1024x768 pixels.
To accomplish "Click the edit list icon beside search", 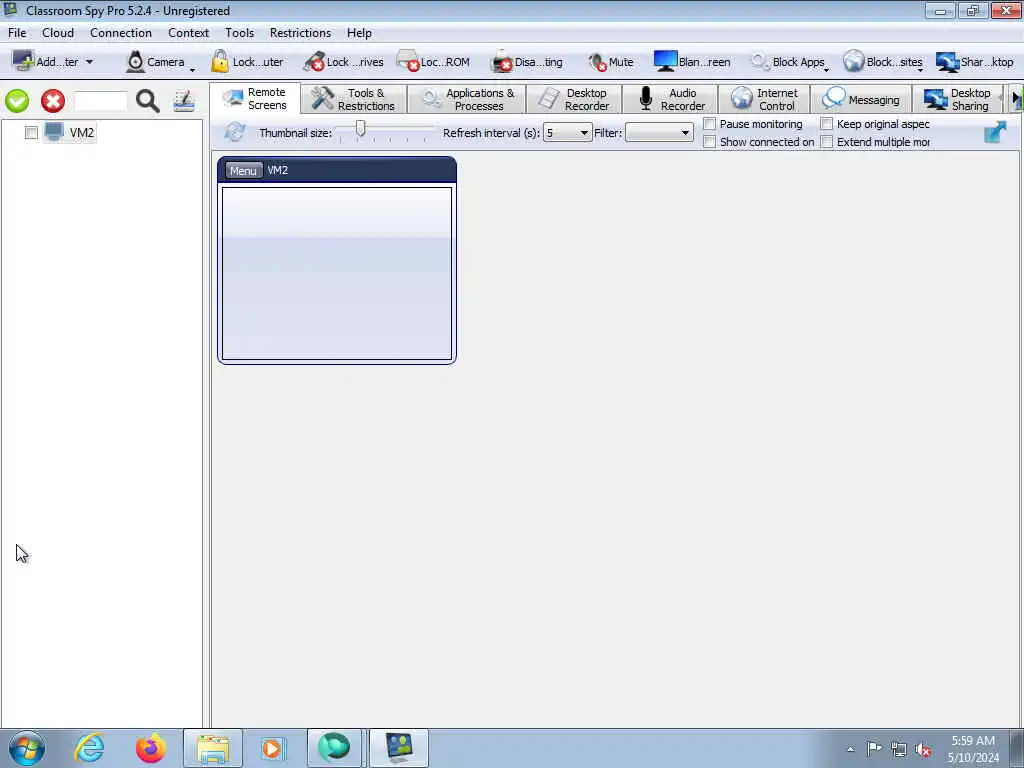I will coord(184,101).
